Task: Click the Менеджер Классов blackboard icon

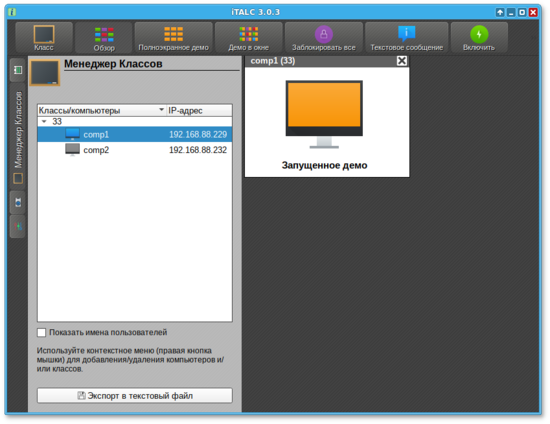Action: (x=45, y=73)
